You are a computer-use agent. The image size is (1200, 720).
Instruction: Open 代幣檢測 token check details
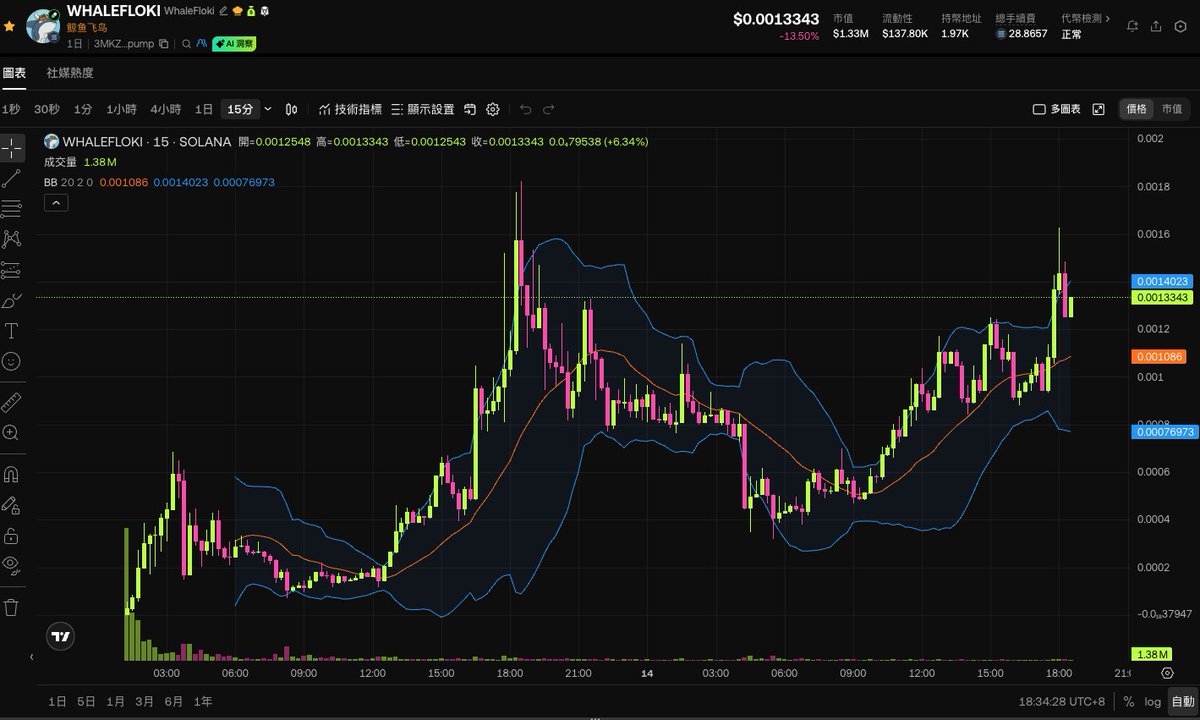1085,18
